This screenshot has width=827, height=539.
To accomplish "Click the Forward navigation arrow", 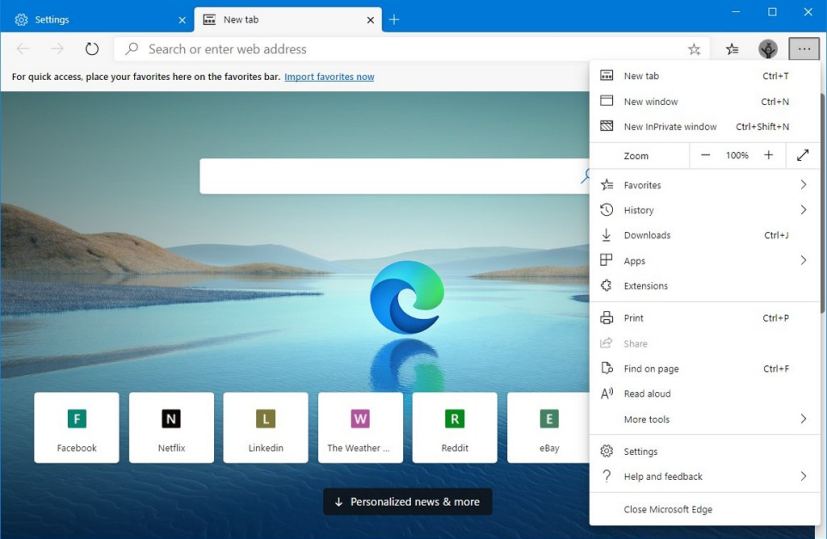I will 57,49.
